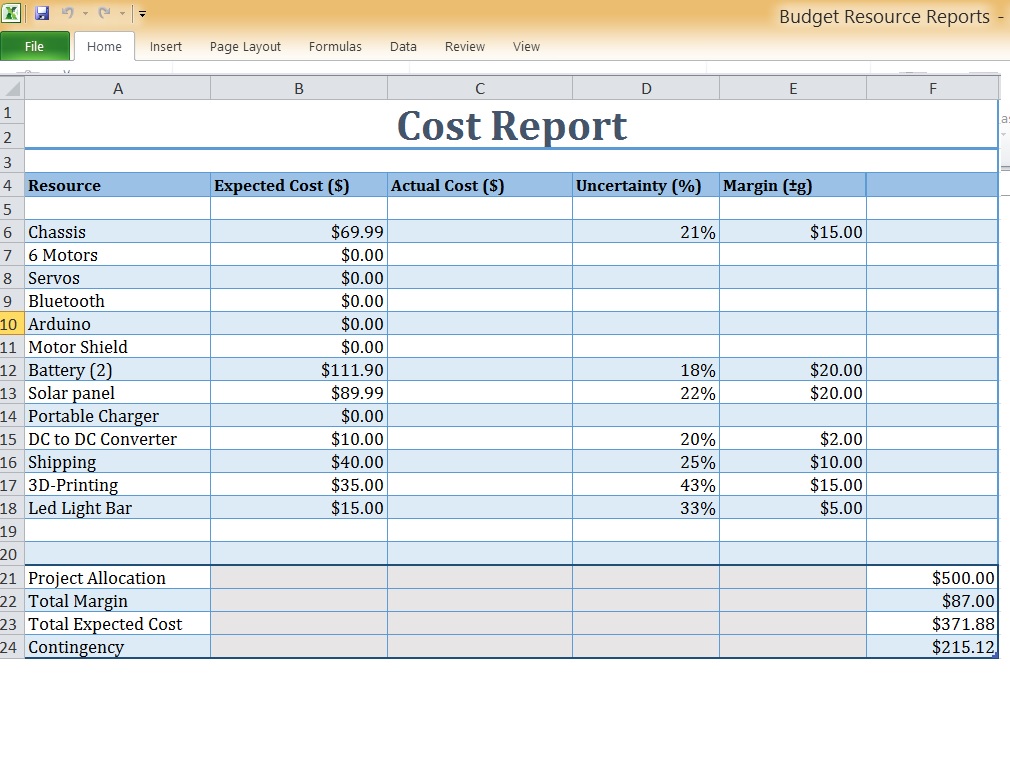Select column F header
1010x783 pixels.
tap(933, 88)
